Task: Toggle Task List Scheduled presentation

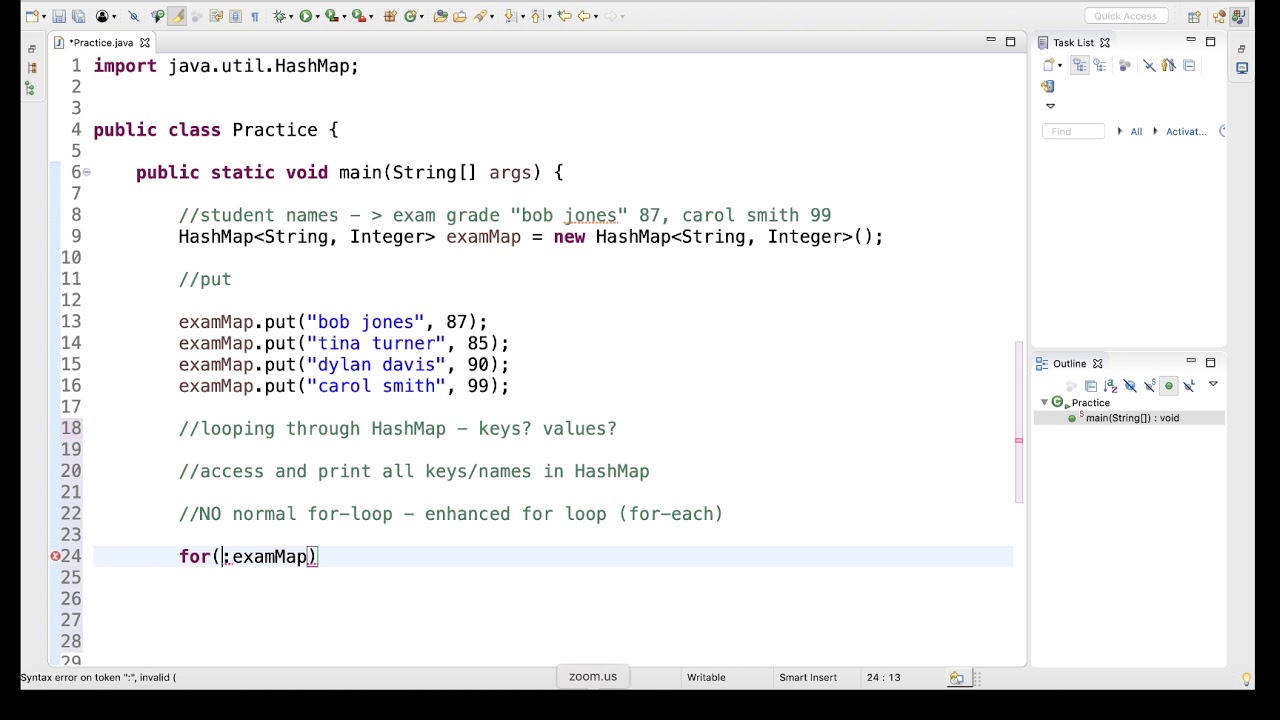Action: click(x=1100, y=66)
